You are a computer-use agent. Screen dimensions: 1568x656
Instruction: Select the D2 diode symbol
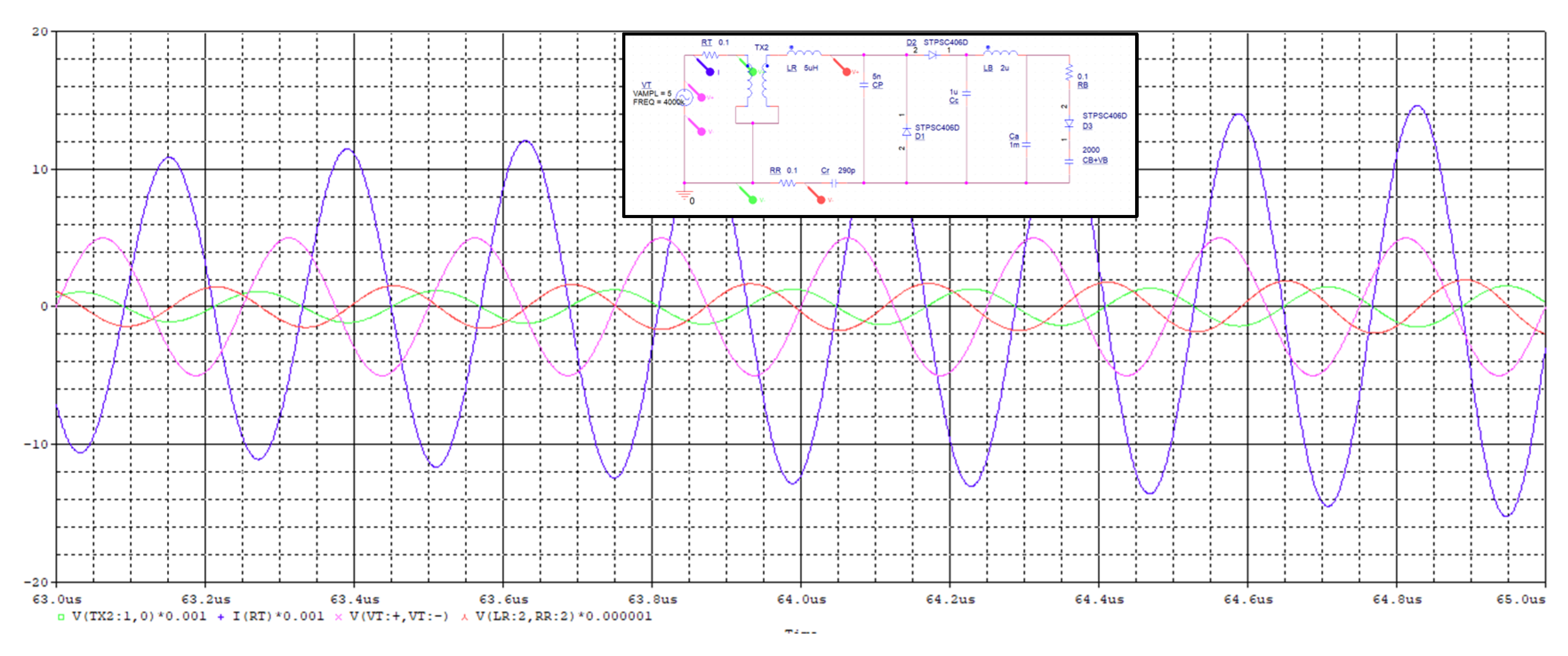tap(932, 56)
